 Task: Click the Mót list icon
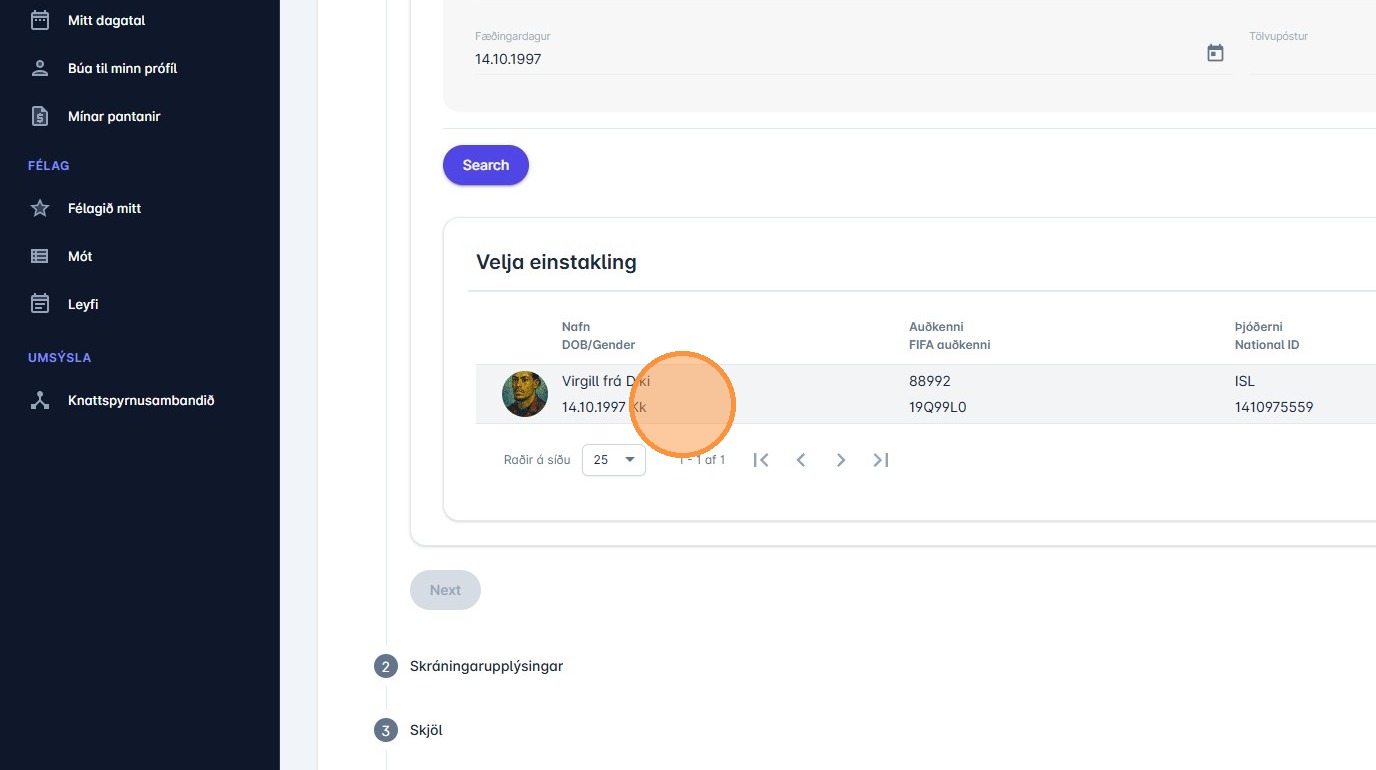coord(40,256)
